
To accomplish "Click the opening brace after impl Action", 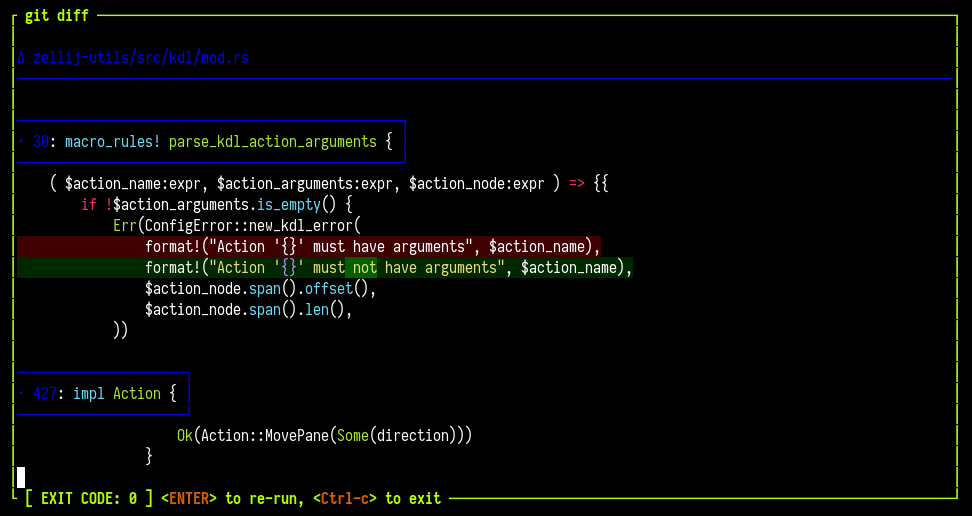I will pos(172,394).
